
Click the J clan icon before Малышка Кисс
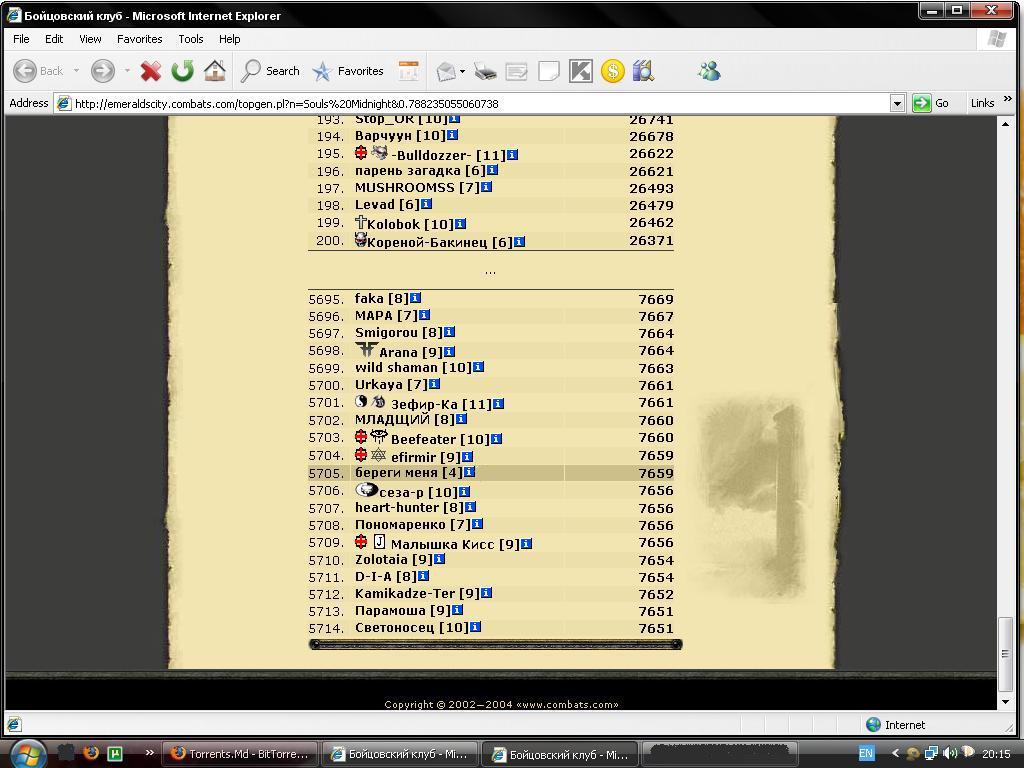coord(379,541)
